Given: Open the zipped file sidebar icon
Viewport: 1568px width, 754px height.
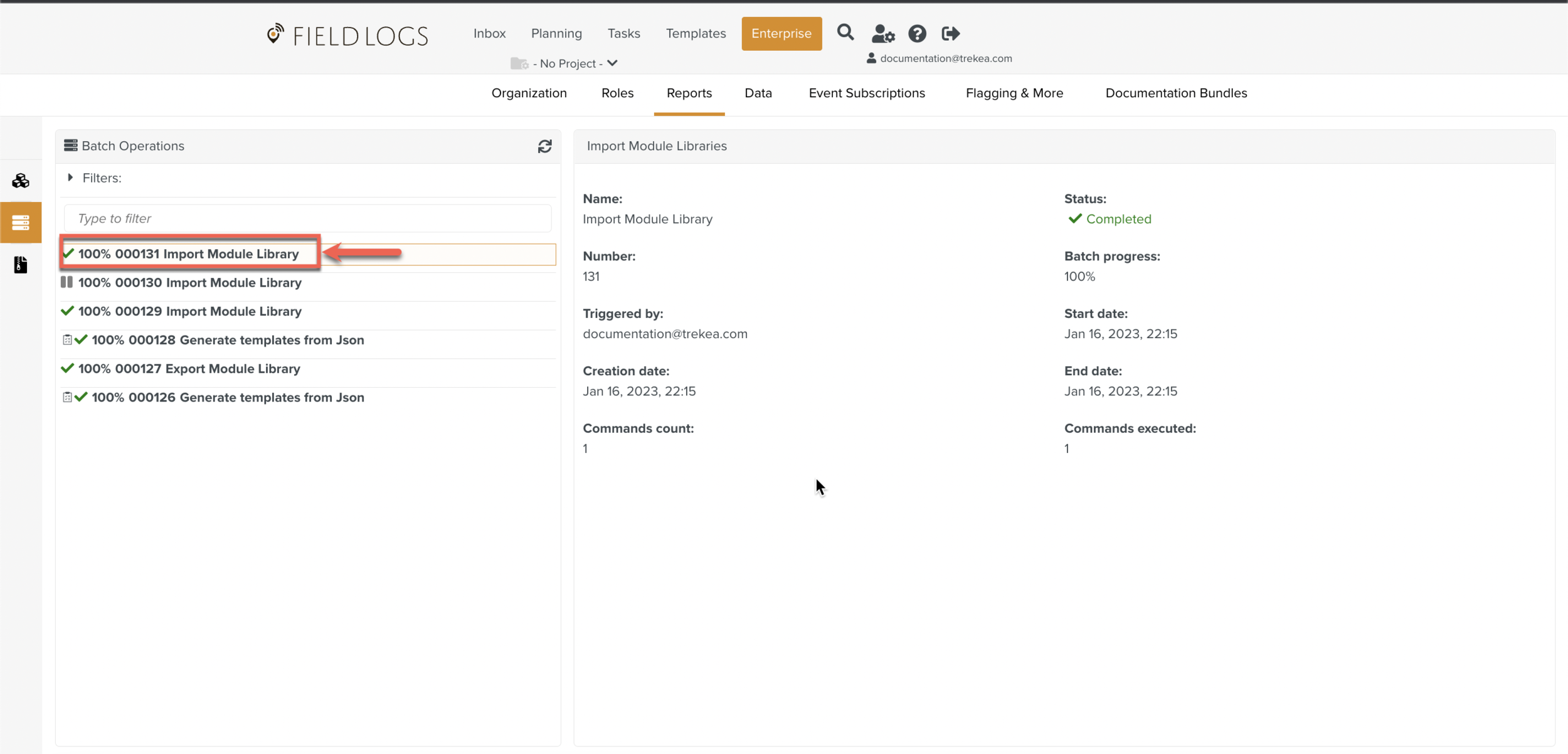Looking at the screenshot, I should 21,265.
